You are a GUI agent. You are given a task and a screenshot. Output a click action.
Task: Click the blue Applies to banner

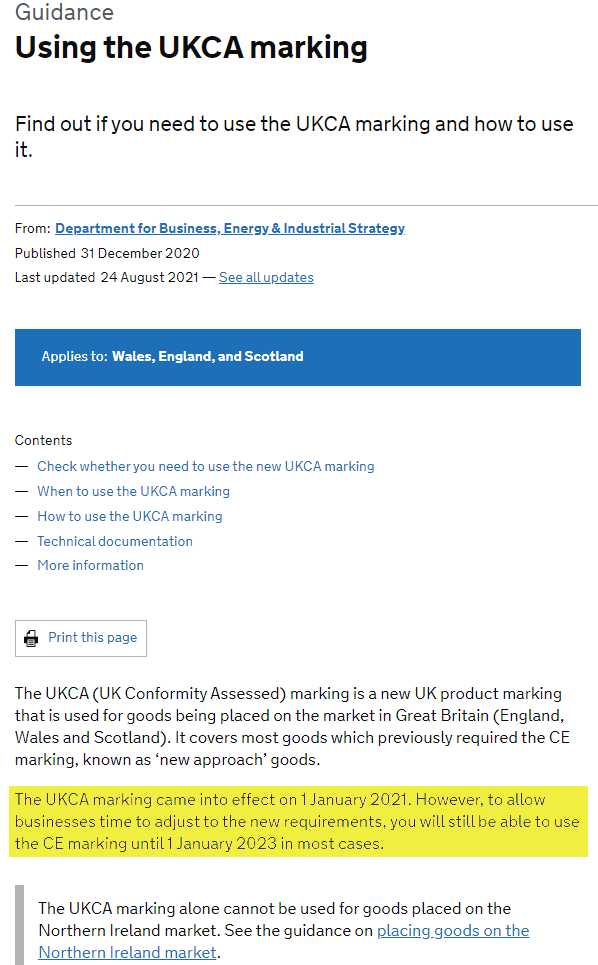(x=298, y=357)
